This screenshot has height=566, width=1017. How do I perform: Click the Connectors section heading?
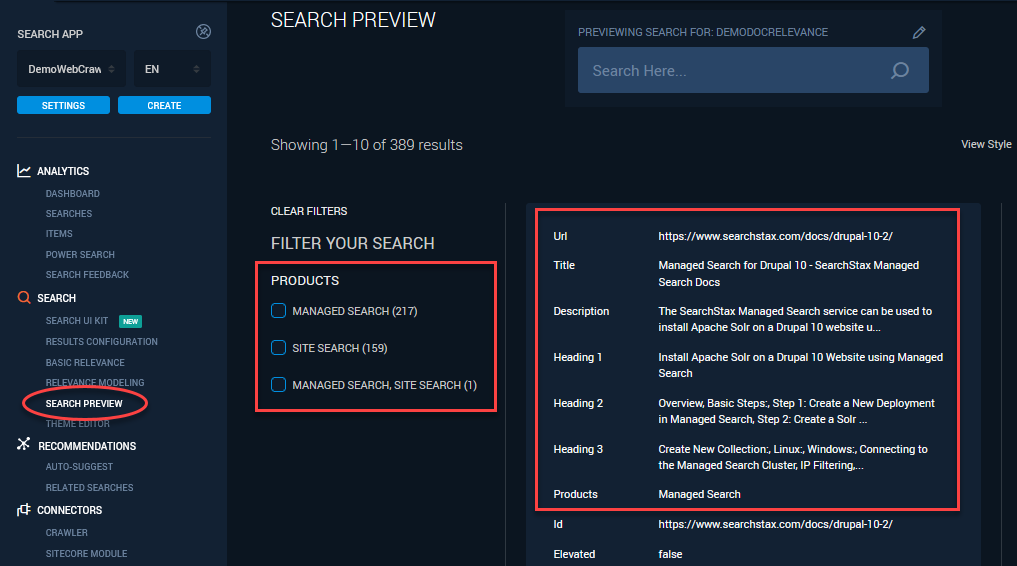(69, 510)
